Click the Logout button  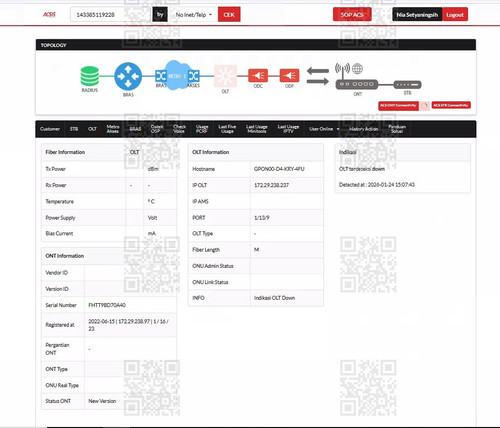[x=455, y=15]
